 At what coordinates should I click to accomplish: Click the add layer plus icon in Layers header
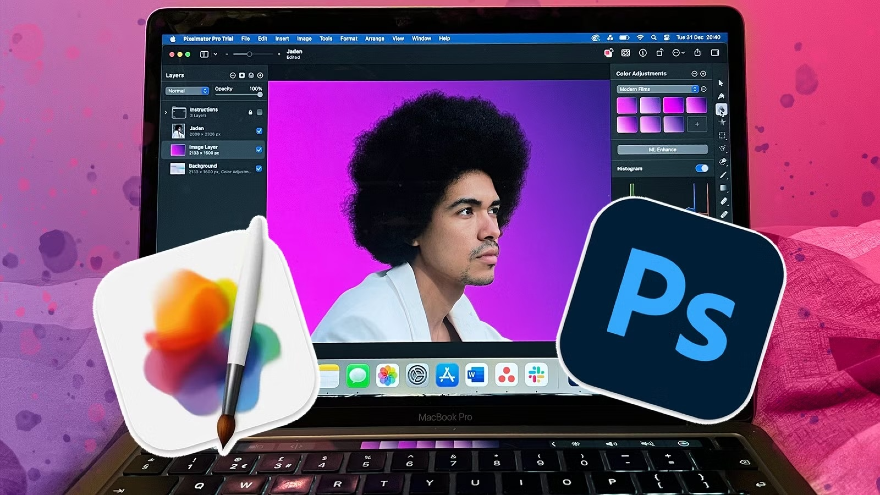point(260,75)
